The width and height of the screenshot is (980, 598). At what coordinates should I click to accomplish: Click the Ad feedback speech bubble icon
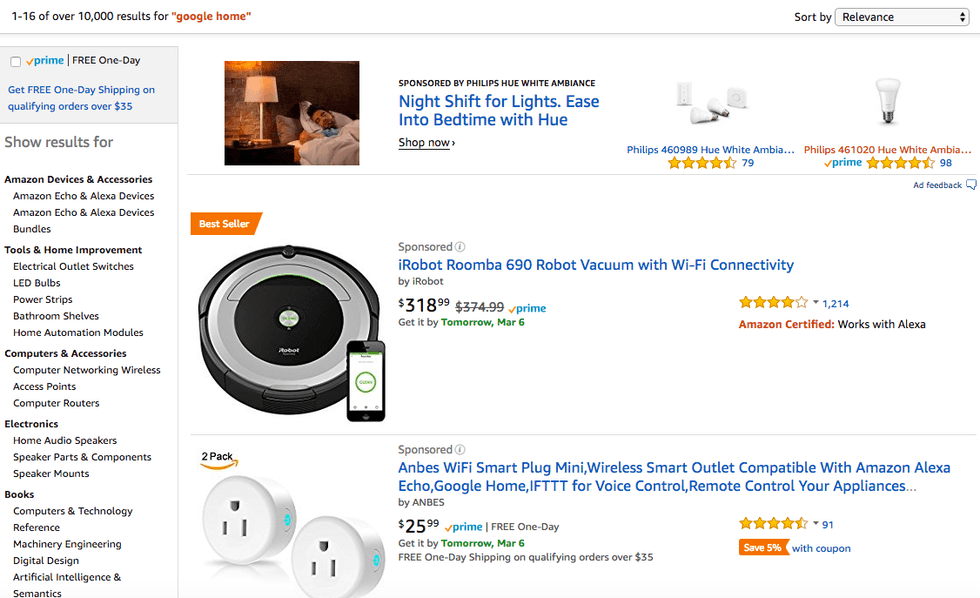click(x=970, y=185)
